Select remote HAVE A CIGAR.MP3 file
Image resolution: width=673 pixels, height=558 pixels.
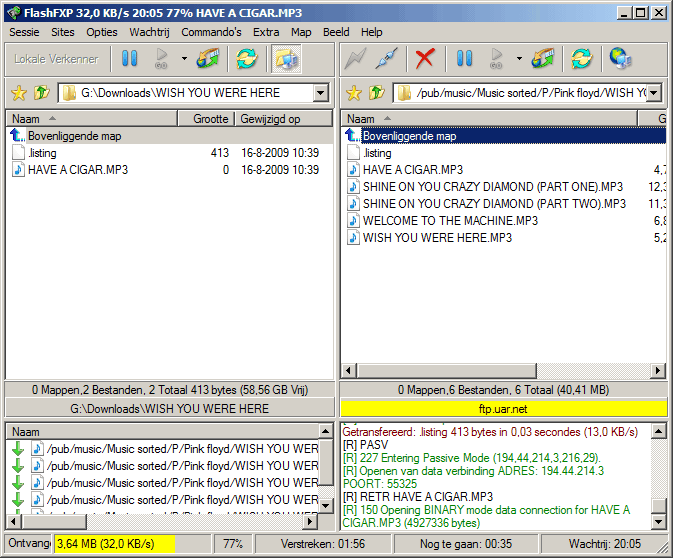pos(504,170)
